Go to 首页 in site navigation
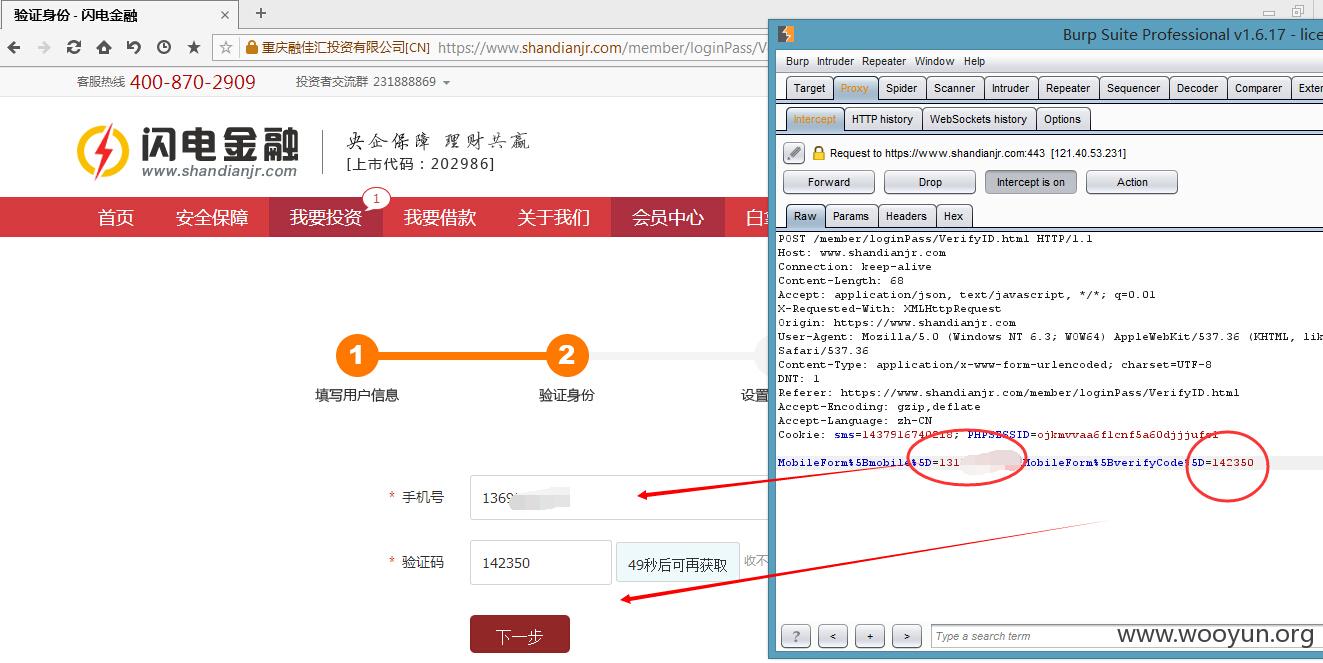 [x=116, y=217]
